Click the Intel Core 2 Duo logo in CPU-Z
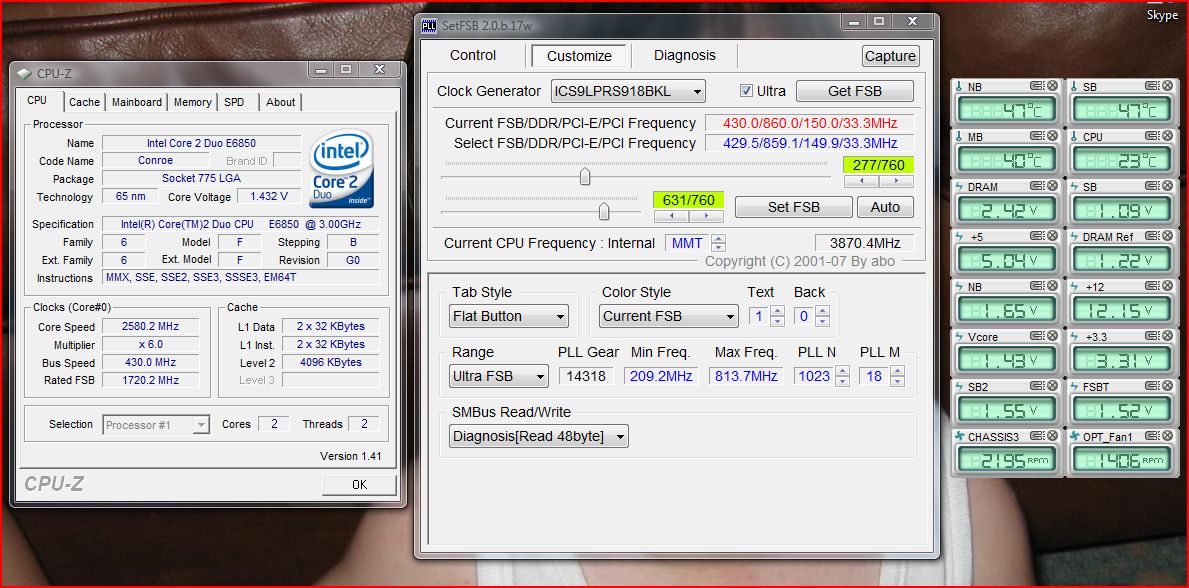 point(341,168)
